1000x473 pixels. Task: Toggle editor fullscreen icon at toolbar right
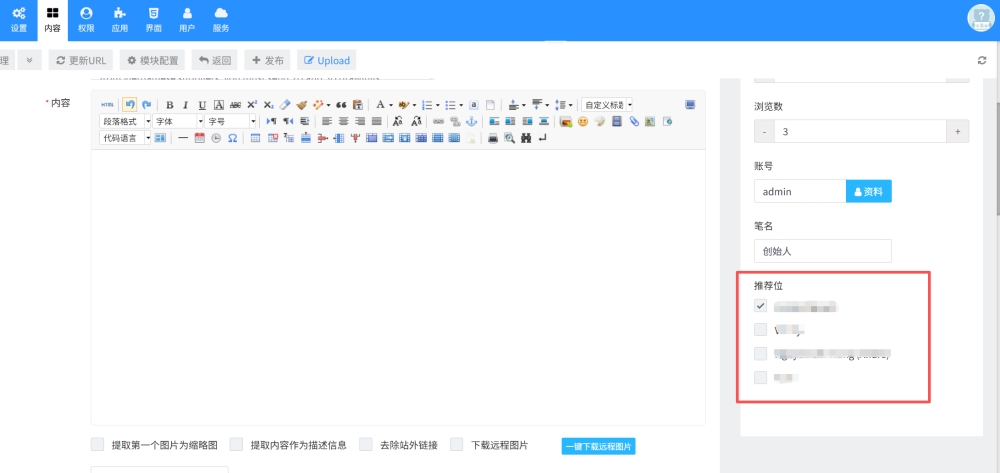[689, 104]
